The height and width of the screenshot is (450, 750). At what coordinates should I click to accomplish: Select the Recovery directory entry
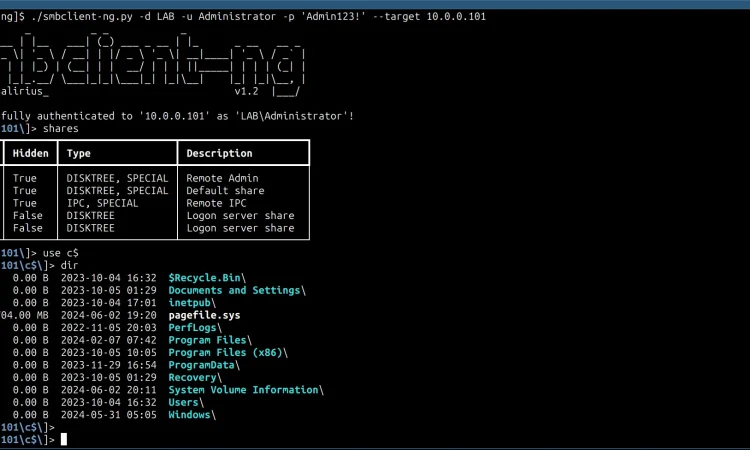[195, 377]
